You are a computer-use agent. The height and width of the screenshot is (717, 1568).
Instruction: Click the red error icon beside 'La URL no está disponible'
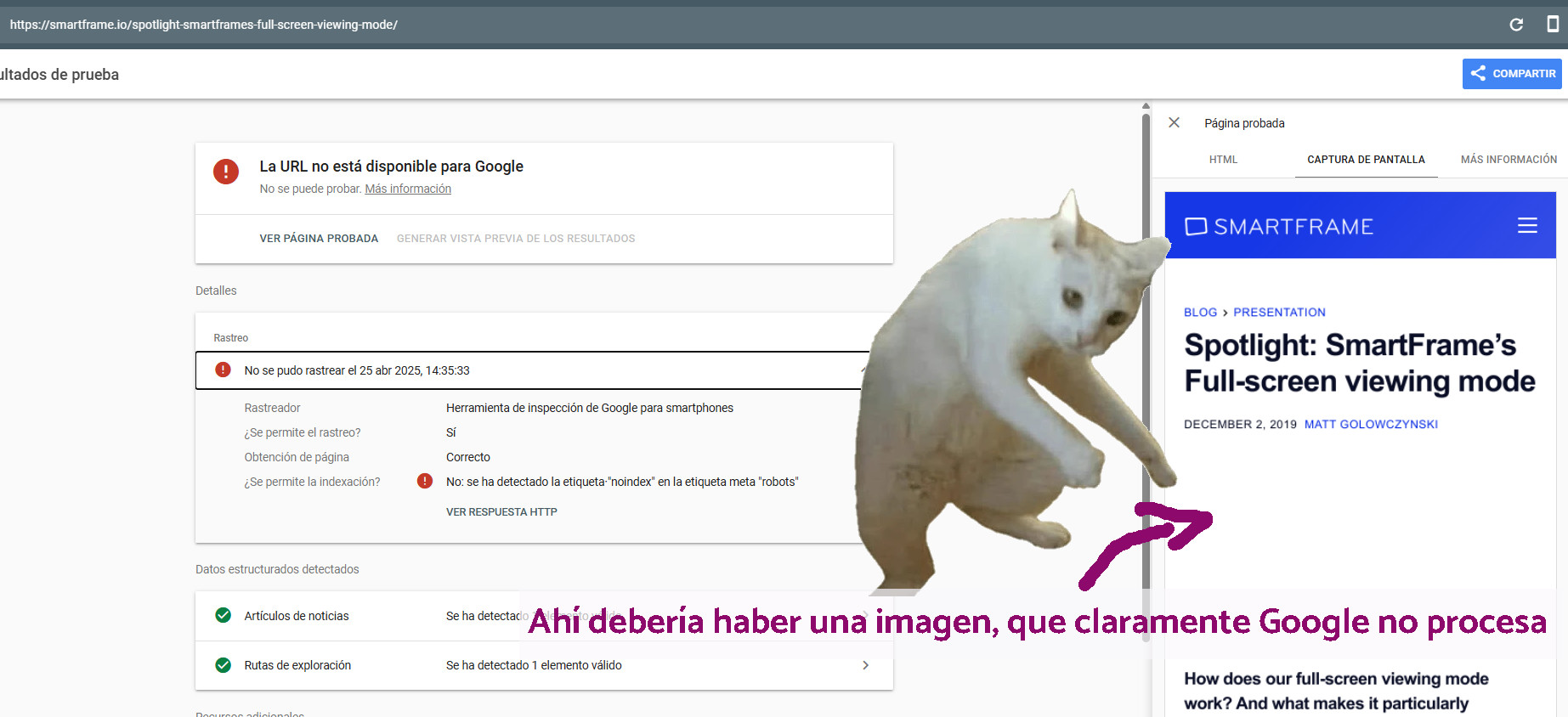(x=226, y=172)
